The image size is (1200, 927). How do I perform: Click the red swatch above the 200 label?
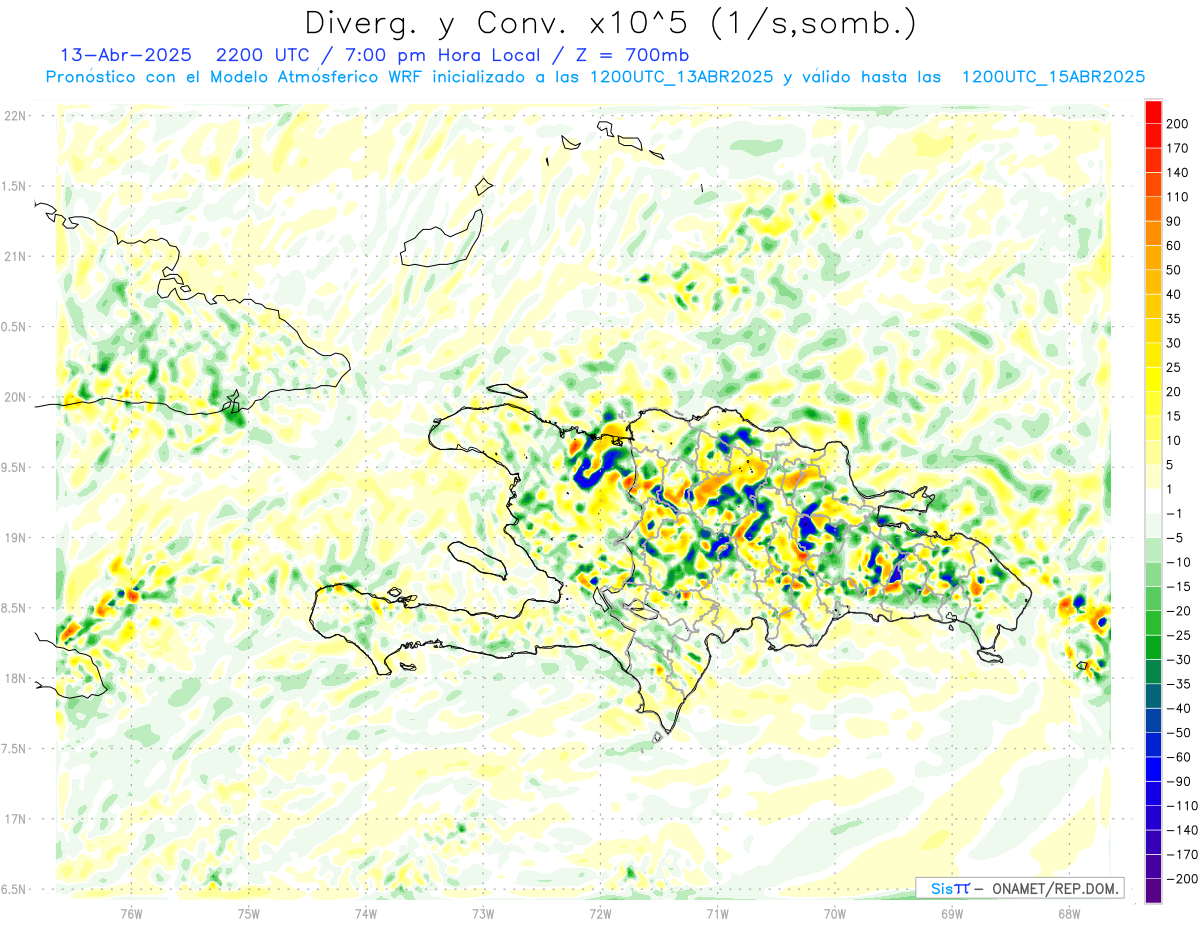[1153, 111]
